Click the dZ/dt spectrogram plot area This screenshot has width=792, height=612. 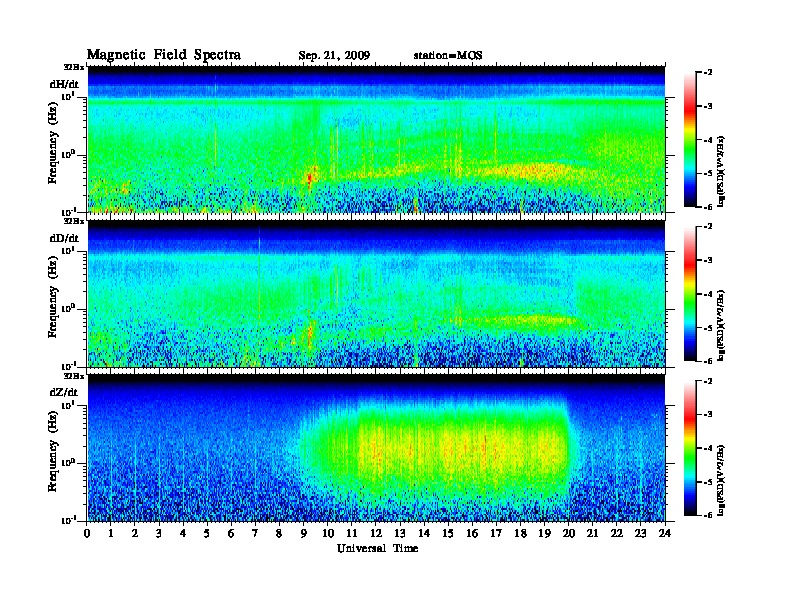click(x=376, y=448)
